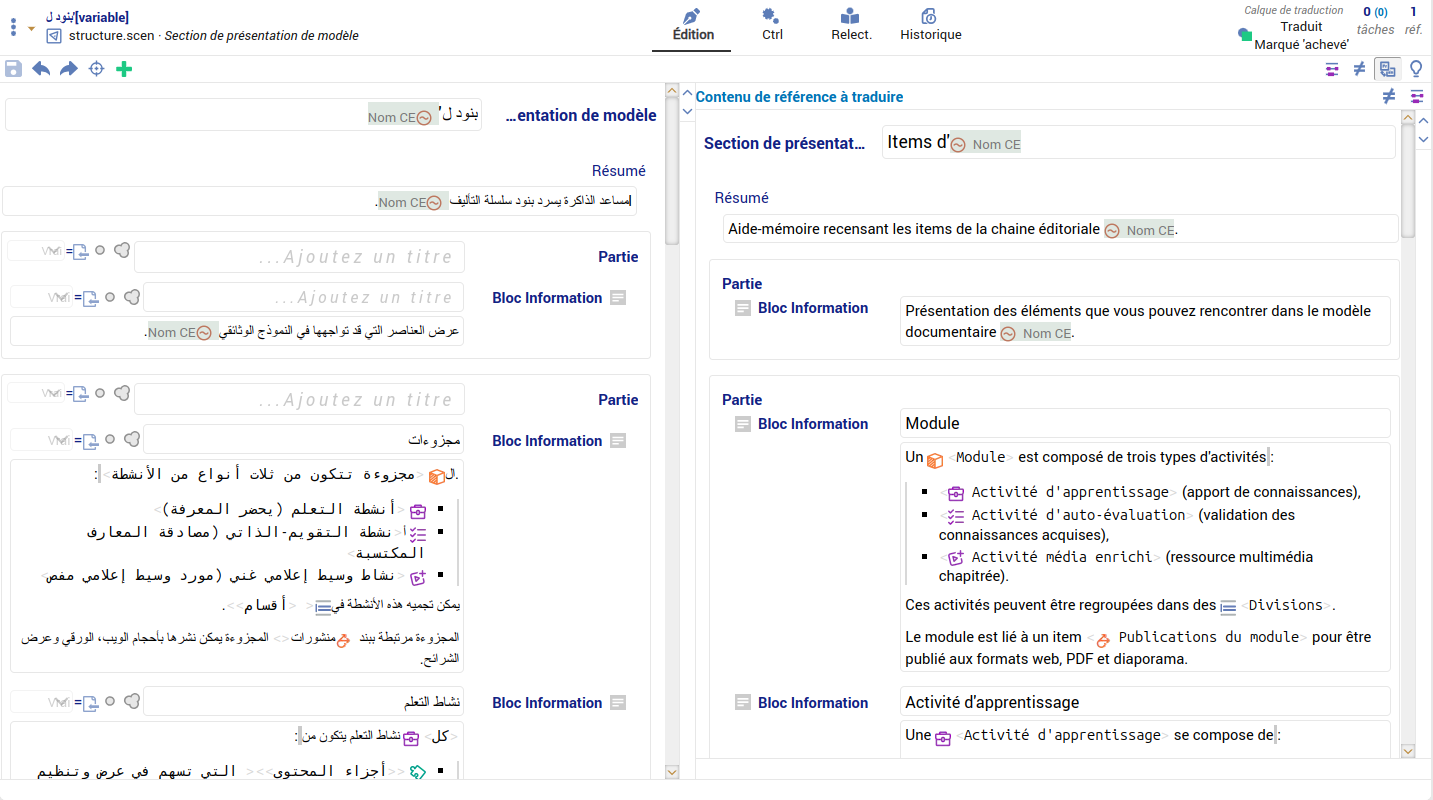1433x800 pixels.
Task: Toggle the translation reference panel button
Action: click(1387, 69)
